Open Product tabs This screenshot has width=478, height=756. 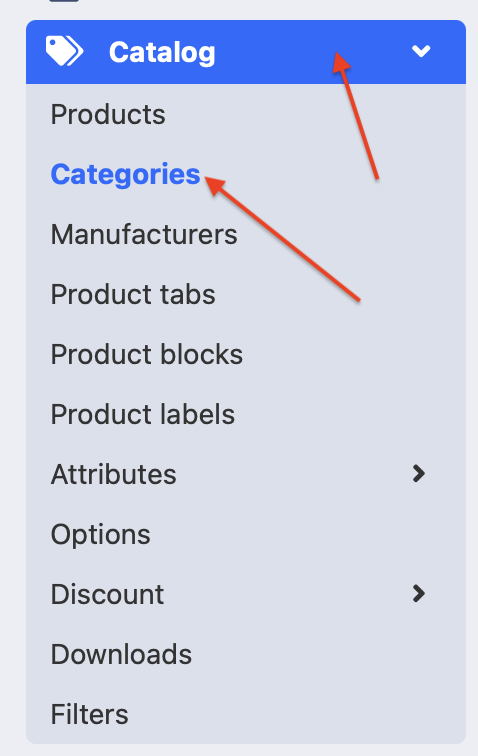coord(133,294)
